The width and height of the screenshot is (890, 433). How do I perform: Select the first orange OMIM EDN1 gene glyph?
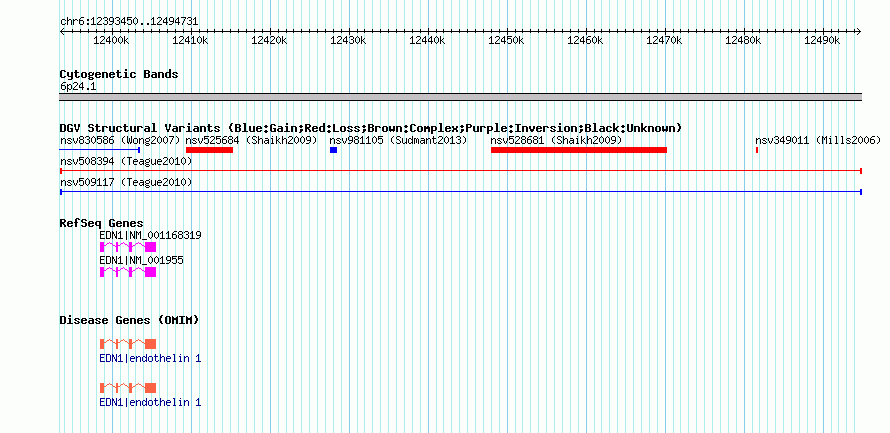(128, 344)
